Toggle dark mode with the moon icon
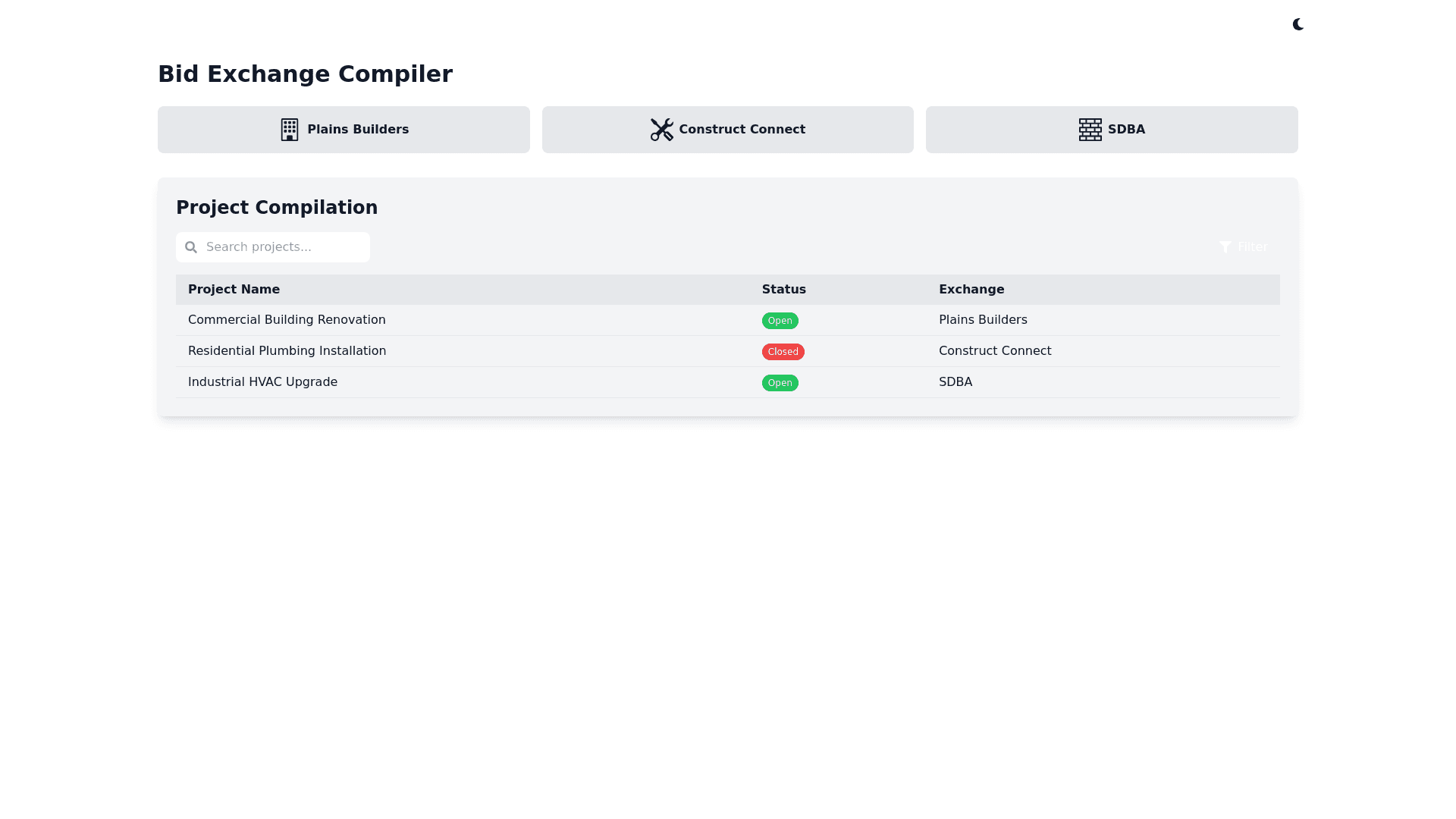1456x819 pixels. 1298,24
